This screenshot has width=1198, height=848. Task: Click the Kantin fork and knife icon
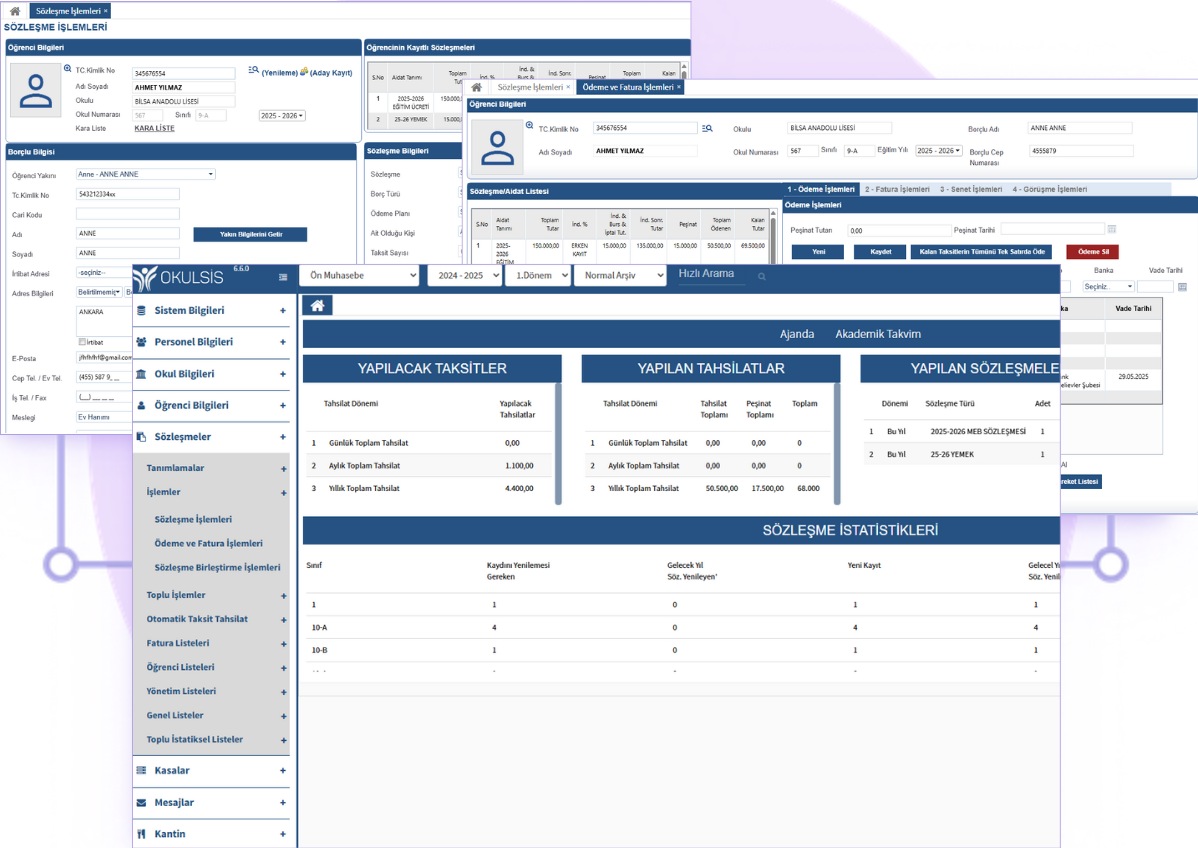click(142, 834)
